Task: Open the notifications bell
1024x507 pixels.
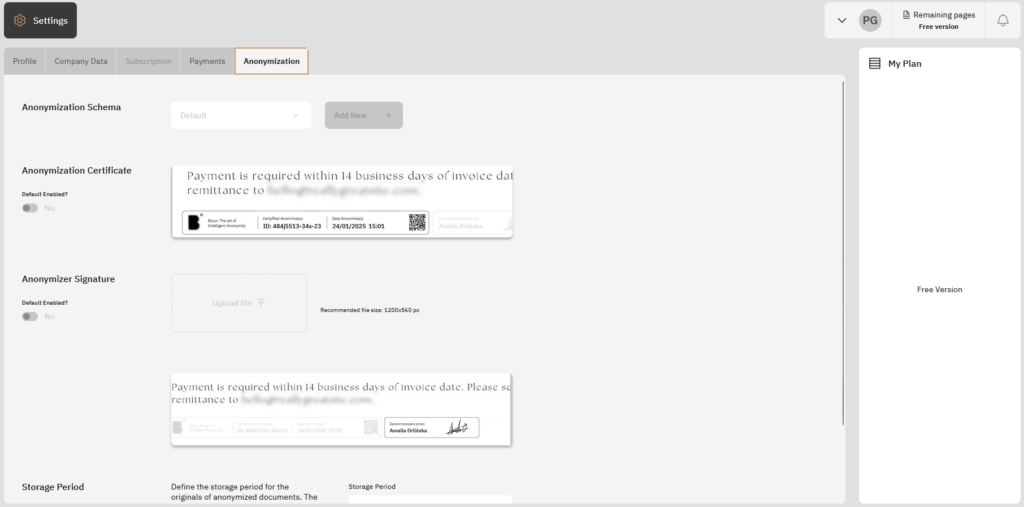Action: point(1003,20)
